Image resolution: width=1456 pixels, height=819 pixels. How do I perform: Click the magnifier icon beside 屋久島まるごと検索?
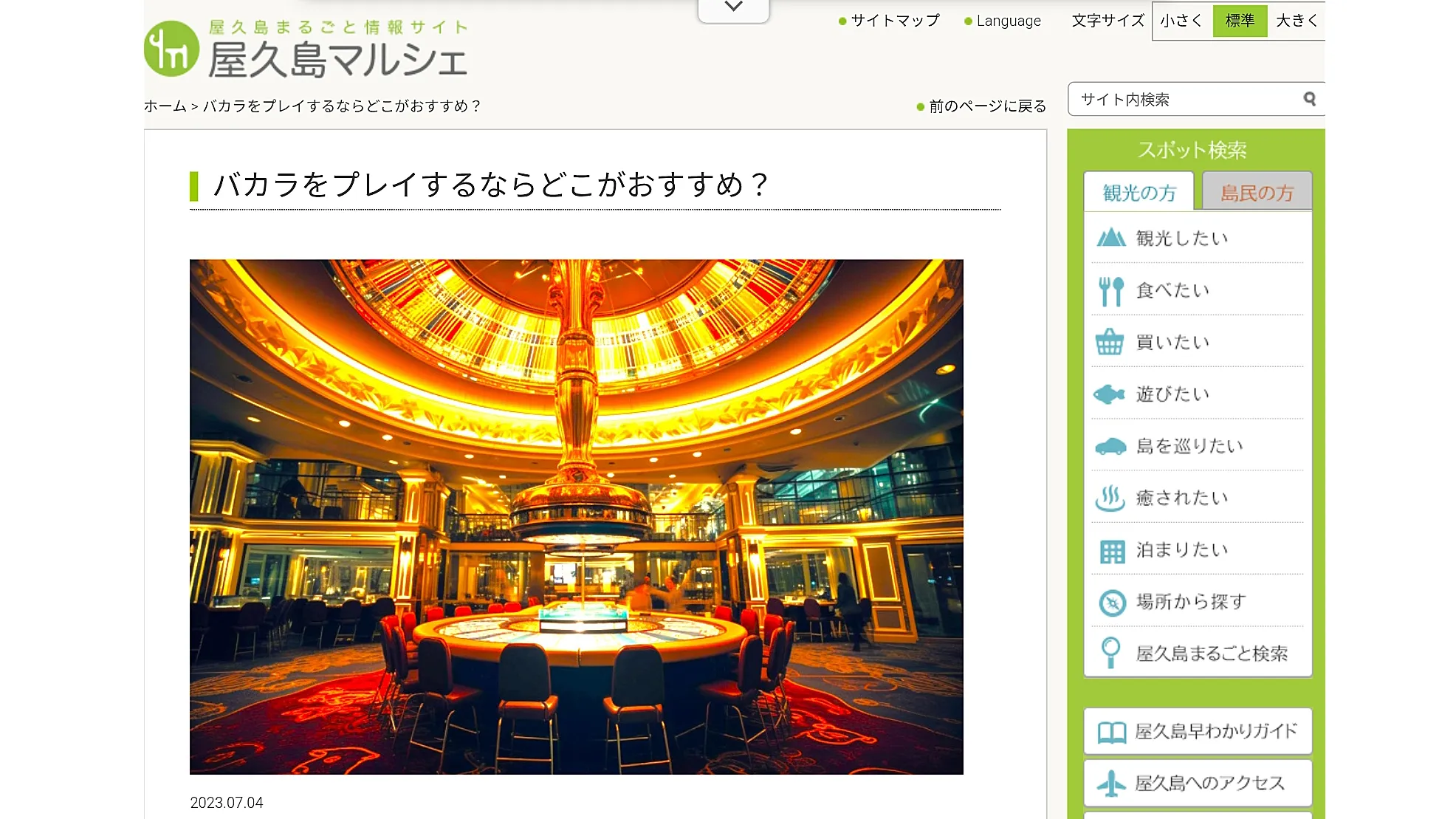[1110, 653]
